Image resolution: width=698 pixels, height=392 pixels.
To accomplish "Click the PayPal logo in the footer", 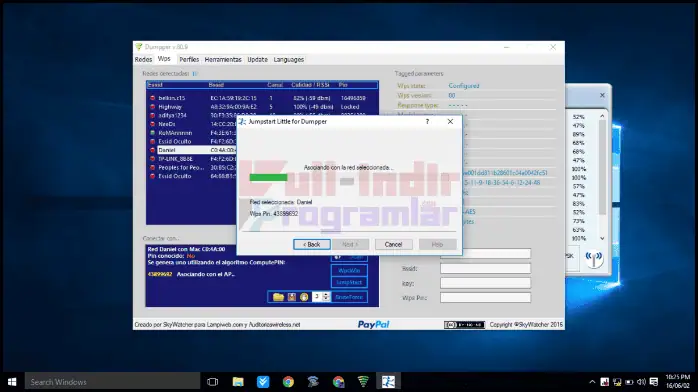I will point(373,324).
